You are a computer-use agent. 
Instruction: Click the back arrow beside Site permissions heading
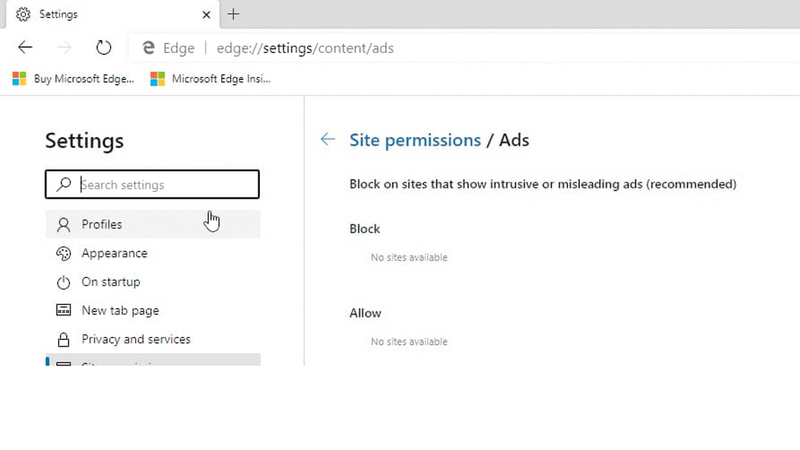[x=327, y=140]
